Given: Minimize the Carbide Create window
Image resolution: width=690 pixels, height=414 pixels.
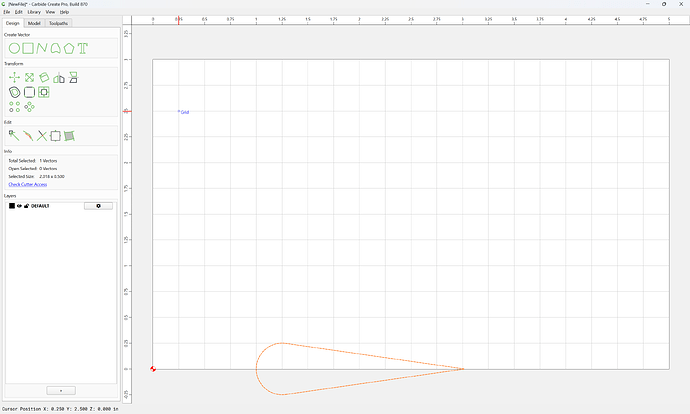Looking at the screenshot, I should pos(648,4).
